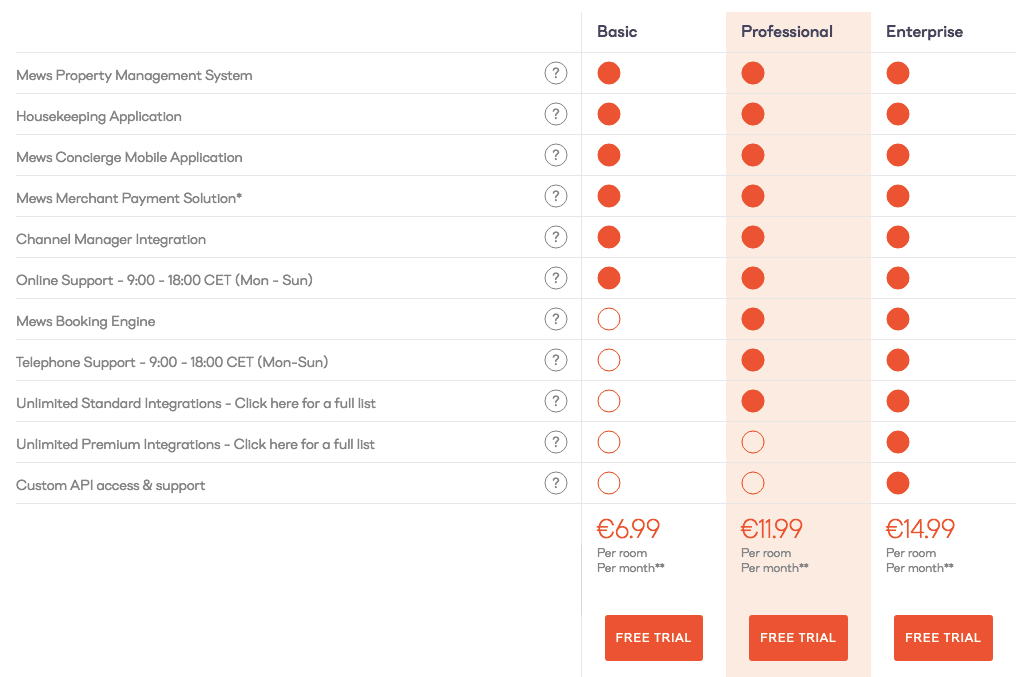Open help tooltip for Housekeeping Application
The height and width of the screenshot is (677, 1030).
tap(555, 114)
